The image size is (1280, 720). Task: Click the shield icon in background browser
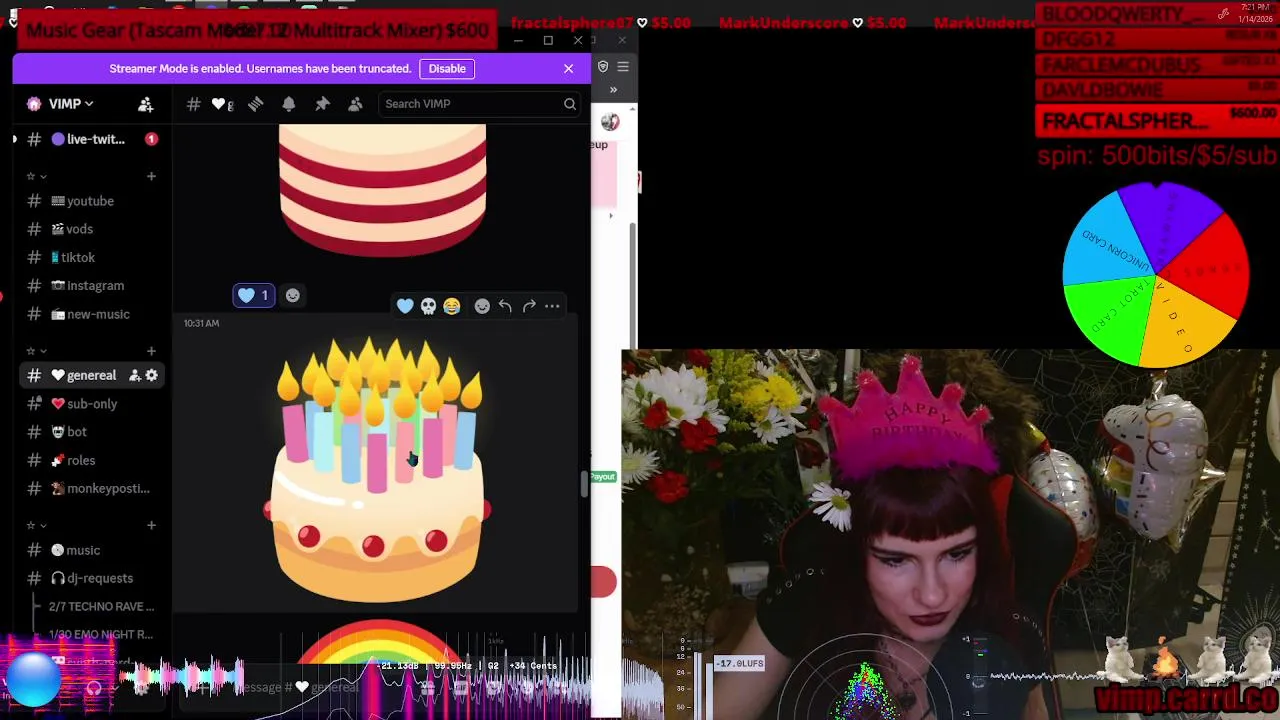602,67
